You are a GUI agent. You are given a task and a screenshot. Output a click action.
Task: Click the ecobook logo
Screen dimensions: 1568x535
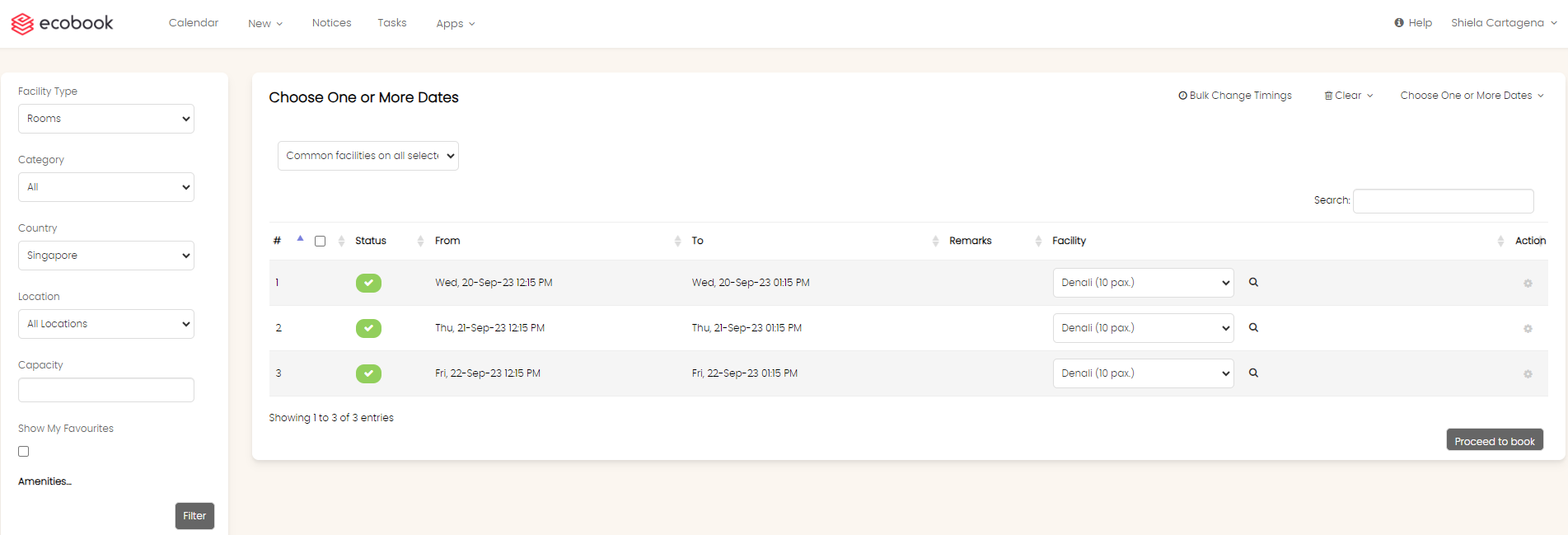[62, 23]
